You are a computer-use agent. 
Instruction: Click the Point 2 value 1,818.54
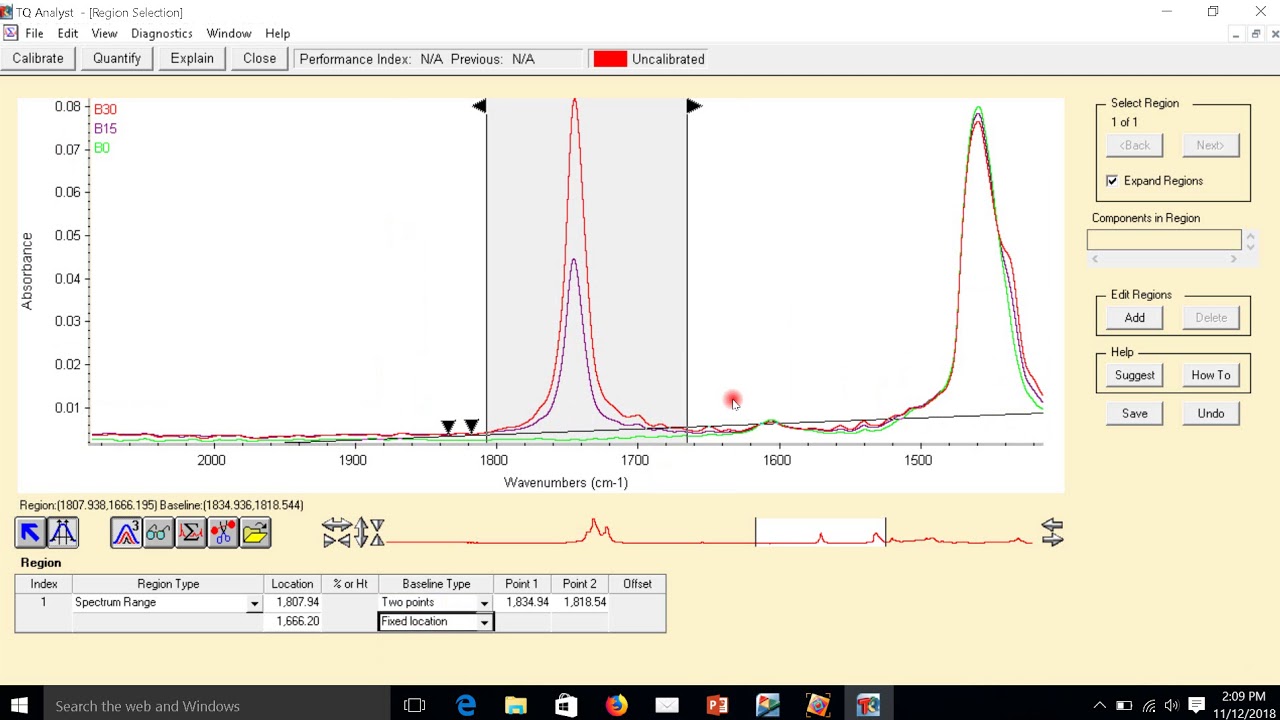tap(579, 602)
